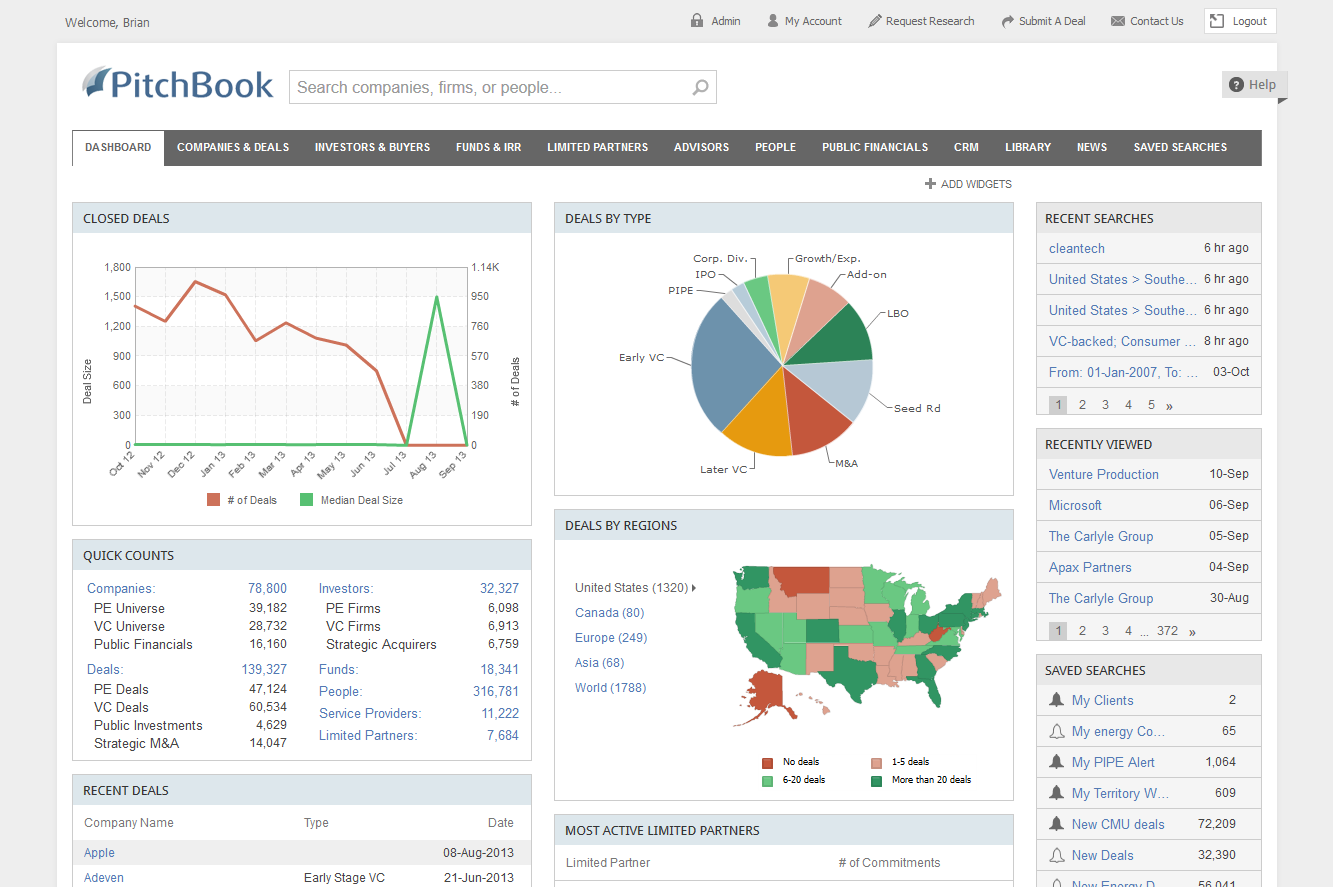
Task: Open the Limited Partners tab
Action: click(597, 147)
